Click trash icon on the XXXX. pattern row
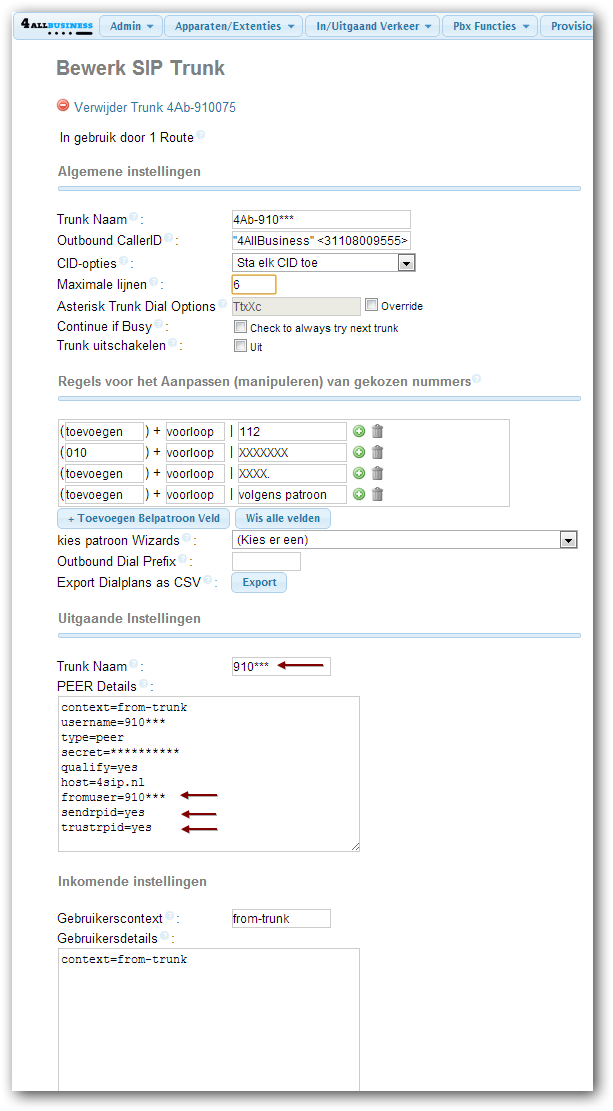The height and width of the screenshot is (1111, 613). [x=377, y=473]
